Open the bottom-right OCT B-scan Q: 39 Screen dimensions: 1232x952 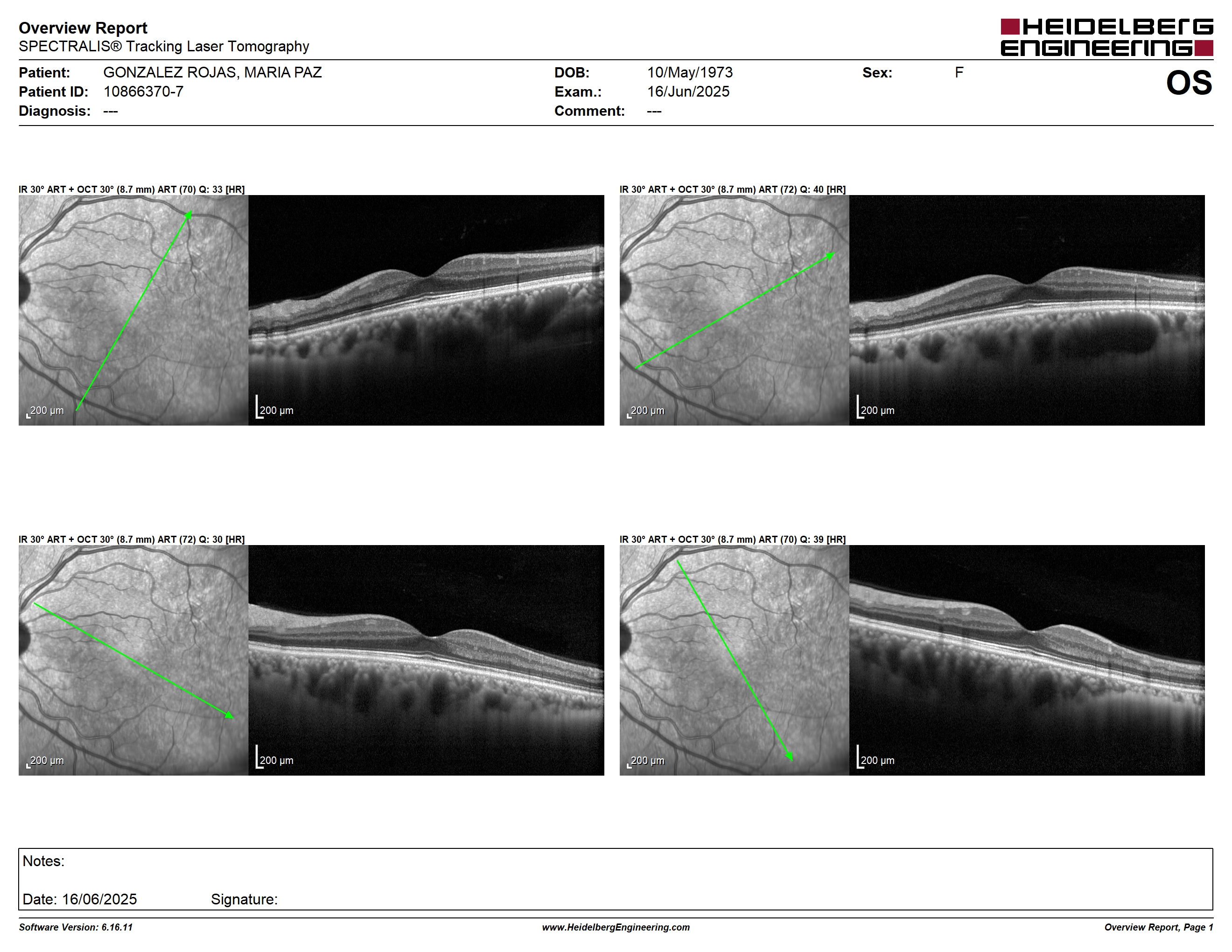coord(1027,660)
